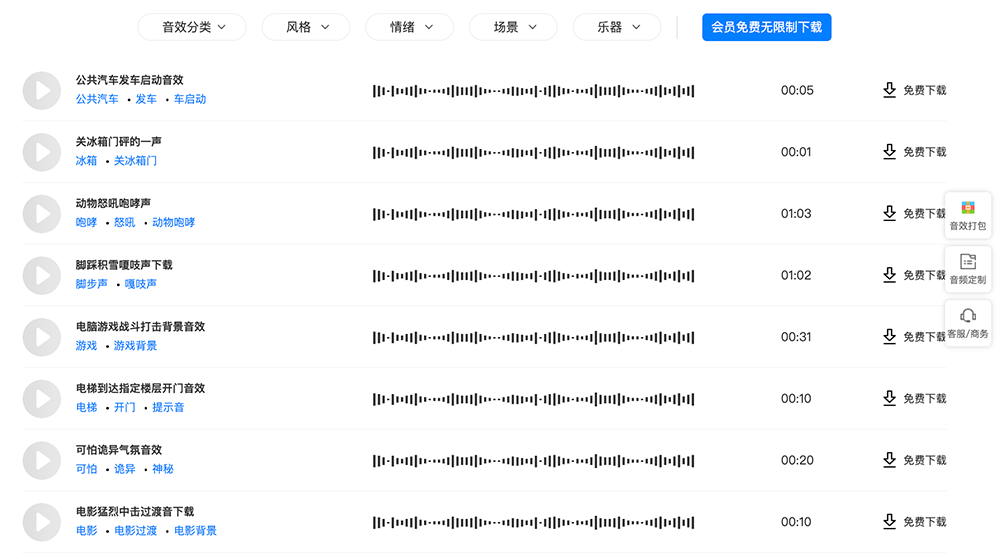The height and width of the screenshot is (559, 1000).
Task: Play 脚踩积雪嘎吱声下载 sound
Action: pos(41,275)
